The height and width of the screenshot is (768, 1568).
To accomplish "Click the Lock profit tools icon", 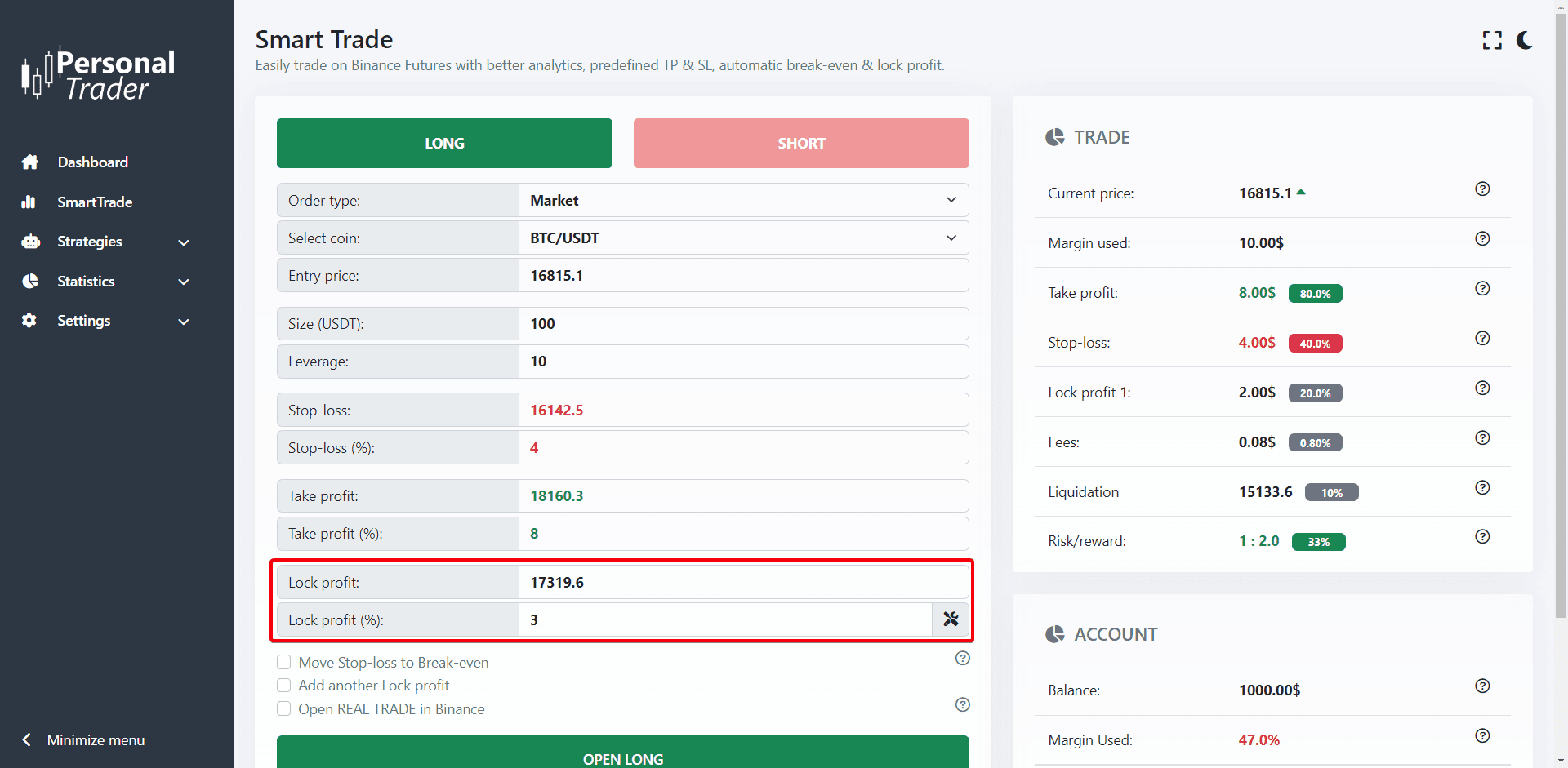I will pos(951,619).
